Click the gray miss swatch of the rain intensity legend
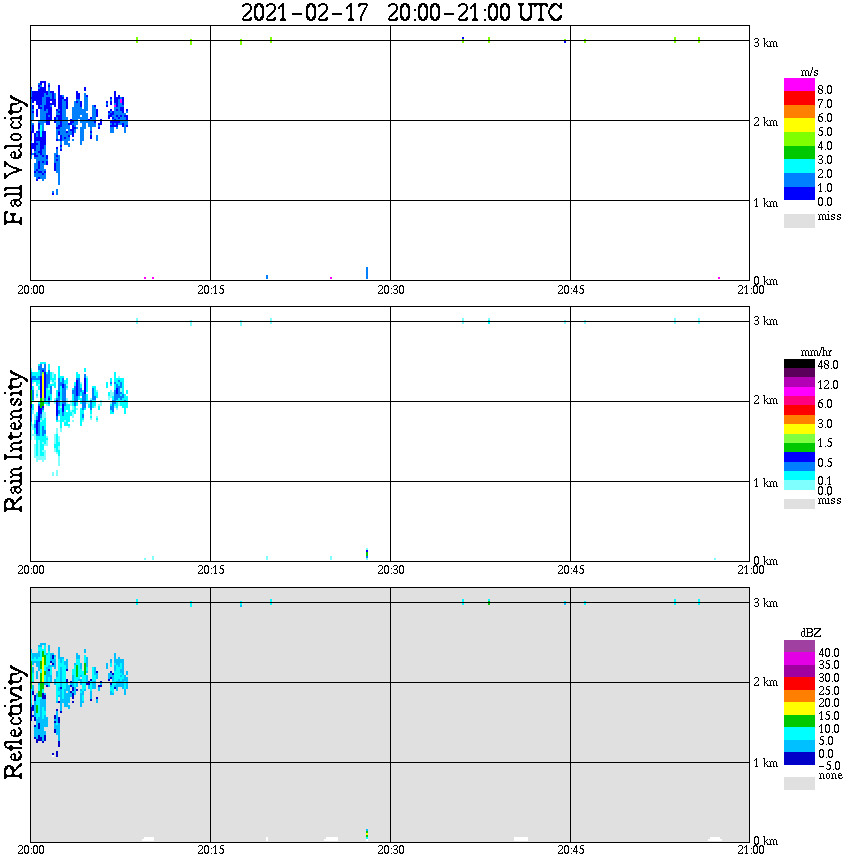The height and width of the screenshot is (868, 850). point(799,504)
